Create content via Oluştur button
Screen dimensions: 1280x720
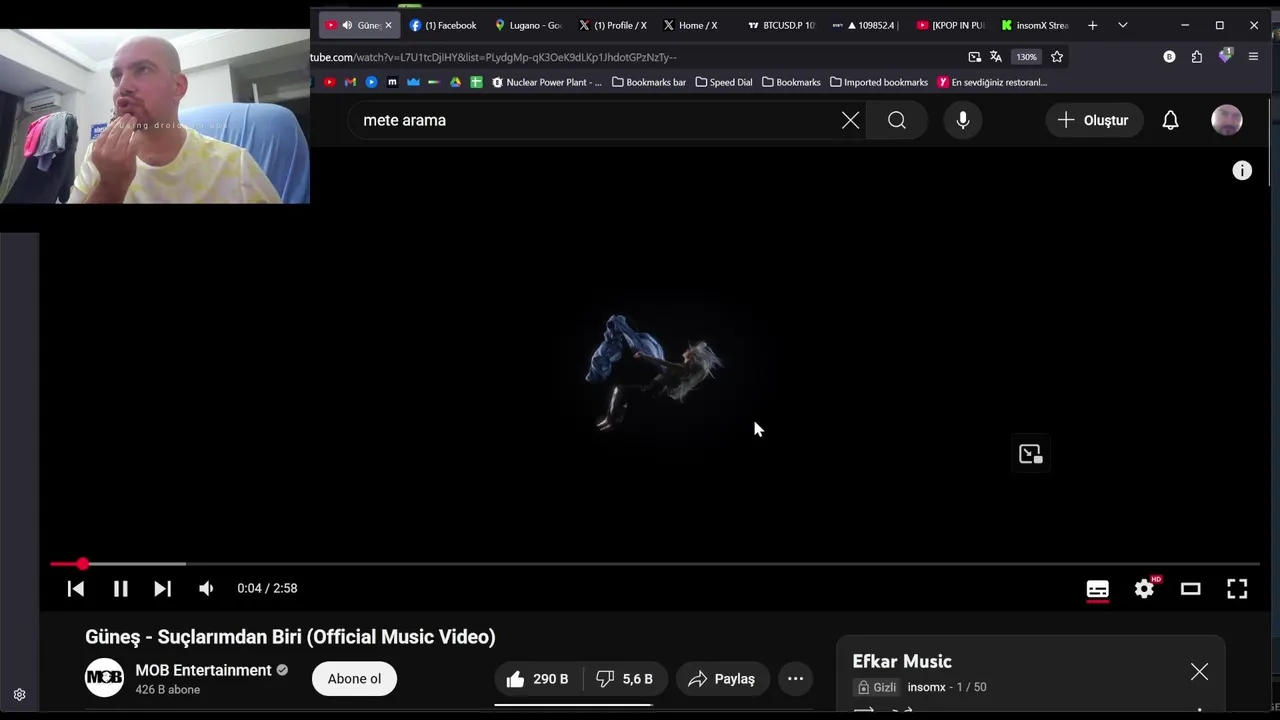[1093, 120]
